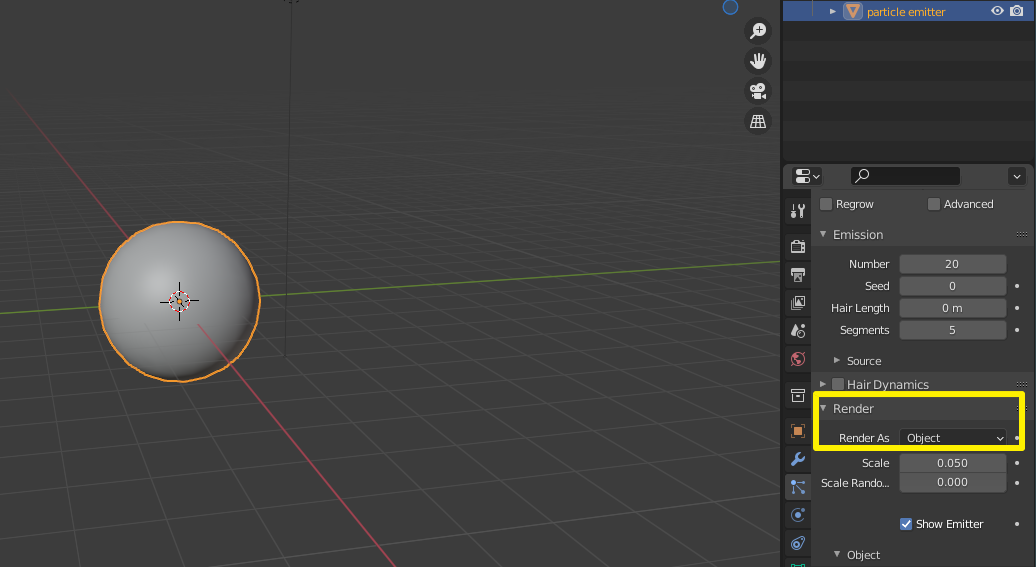Open the Render properties tab
Viewport: 1036px width, 567px height.
coord(797,246)
